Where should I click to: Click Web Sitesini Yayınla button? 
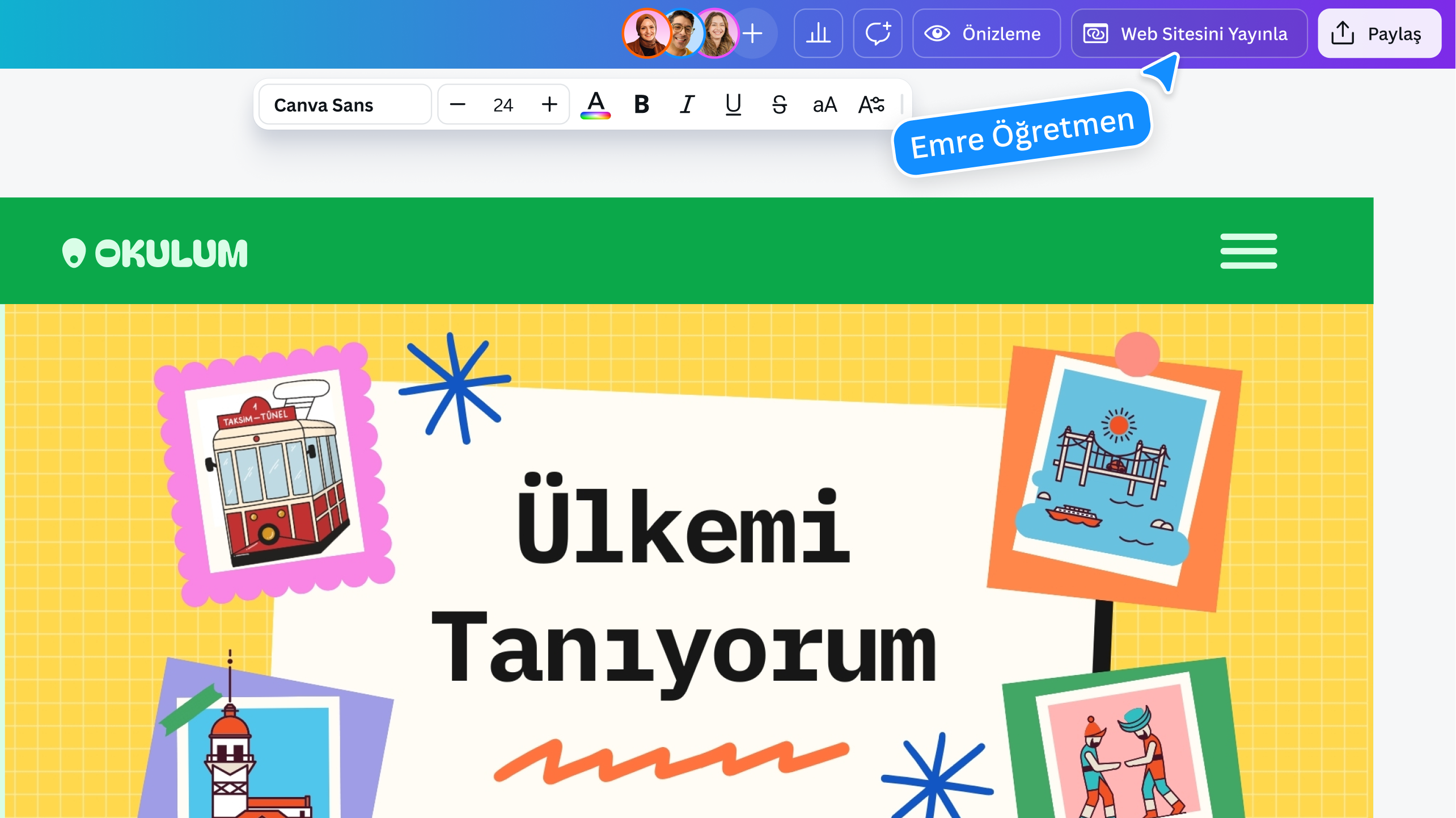(1188, 33)
